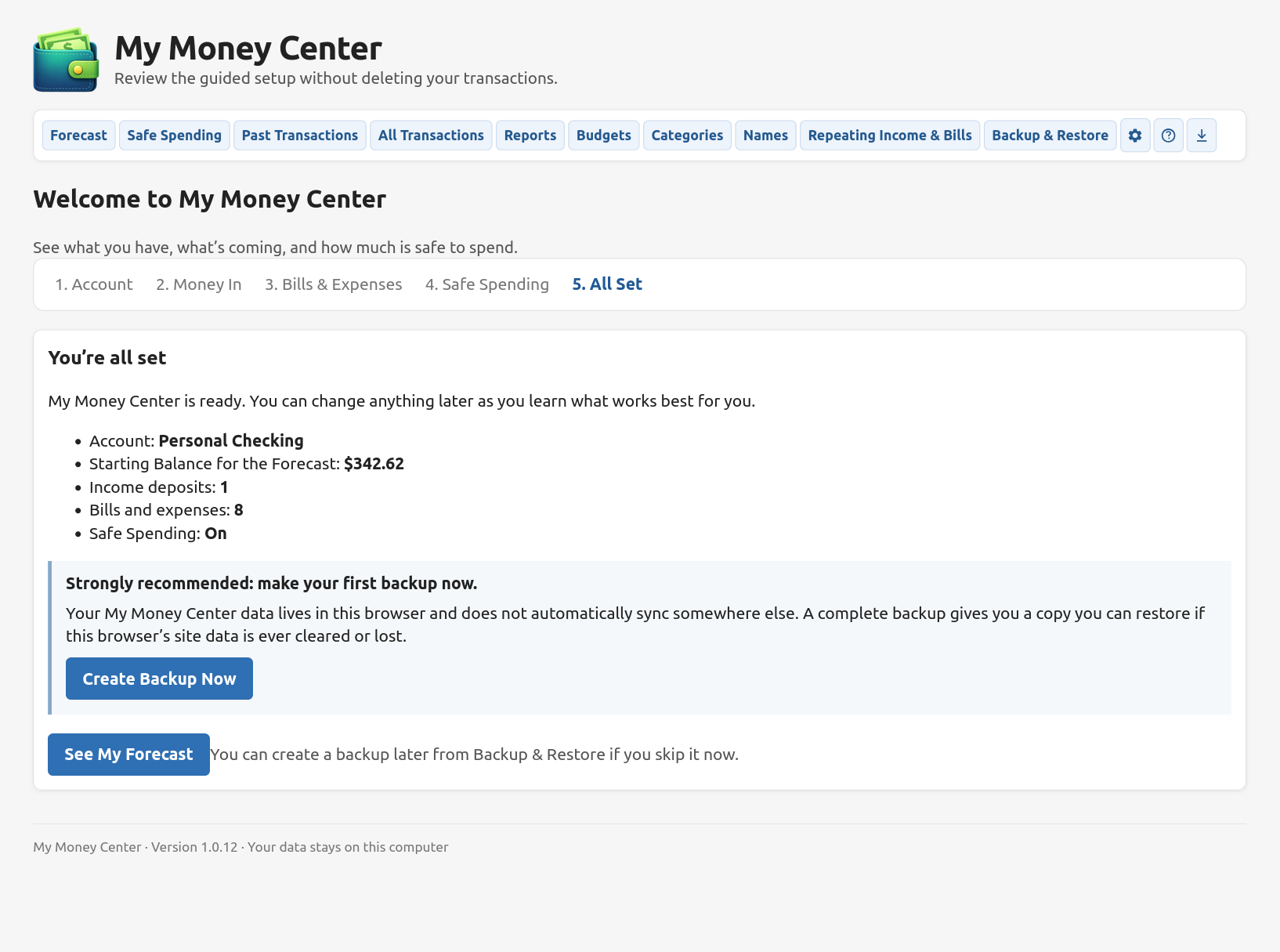Viewport: 1280px width, 952px height.
Task: Open the Budgets tab
Action: (x=604, y=136)
